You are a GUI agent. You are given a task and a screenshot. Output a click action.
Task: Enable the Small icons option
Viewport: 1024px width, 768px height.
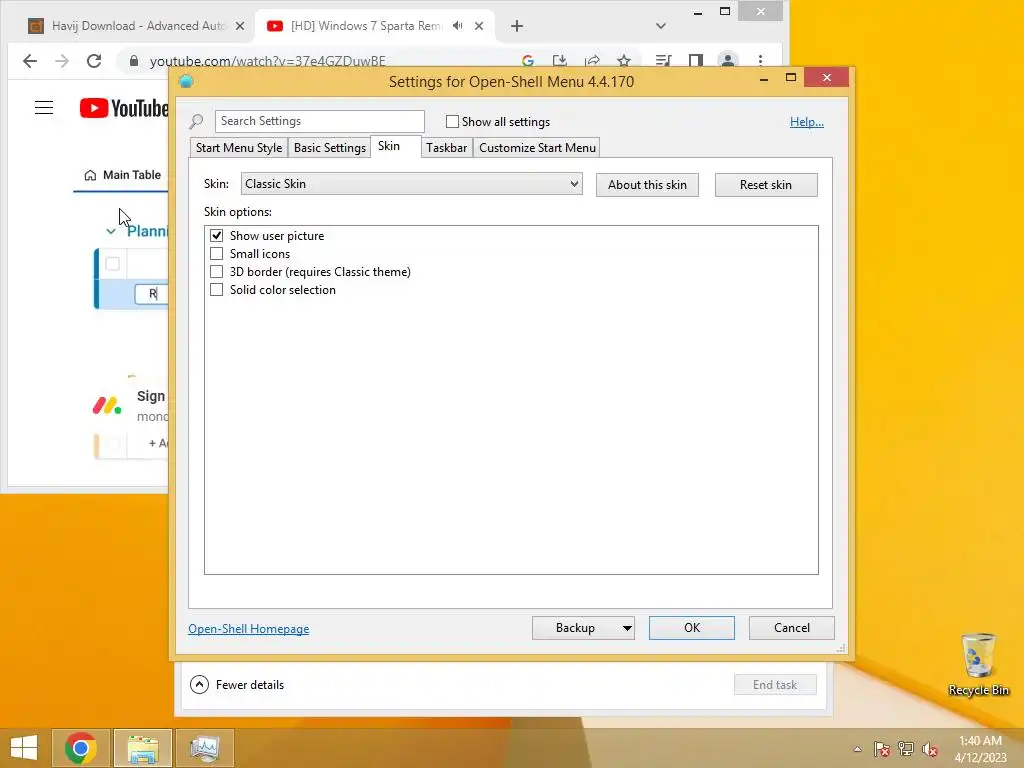pos(216,253)
